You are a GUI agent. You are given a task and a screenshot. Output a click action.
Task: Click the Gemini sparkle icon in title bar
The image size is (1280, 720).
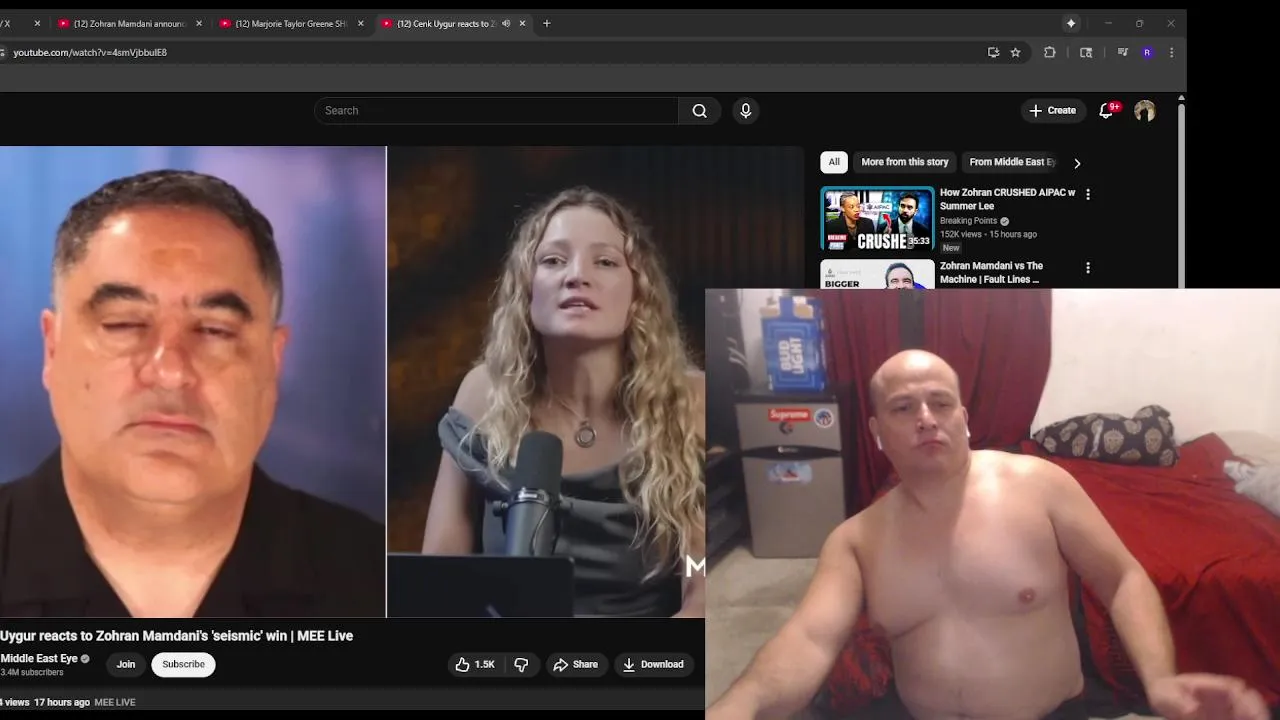1071,23
